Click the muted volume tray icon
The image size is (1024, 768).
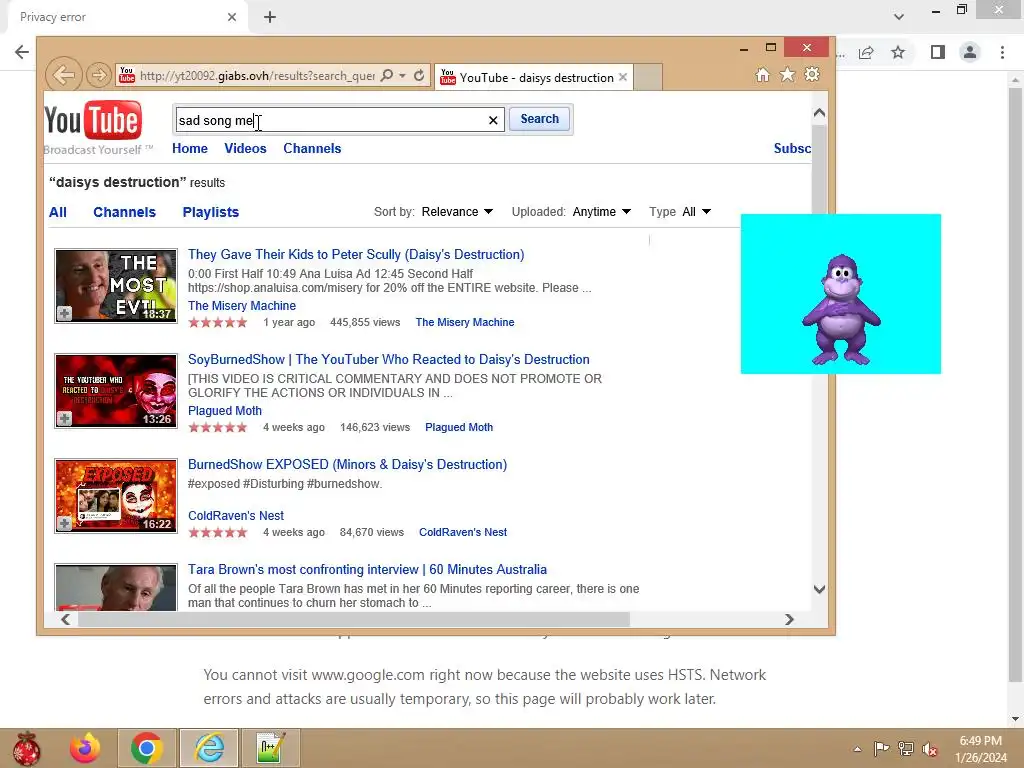tap(930, 749)
